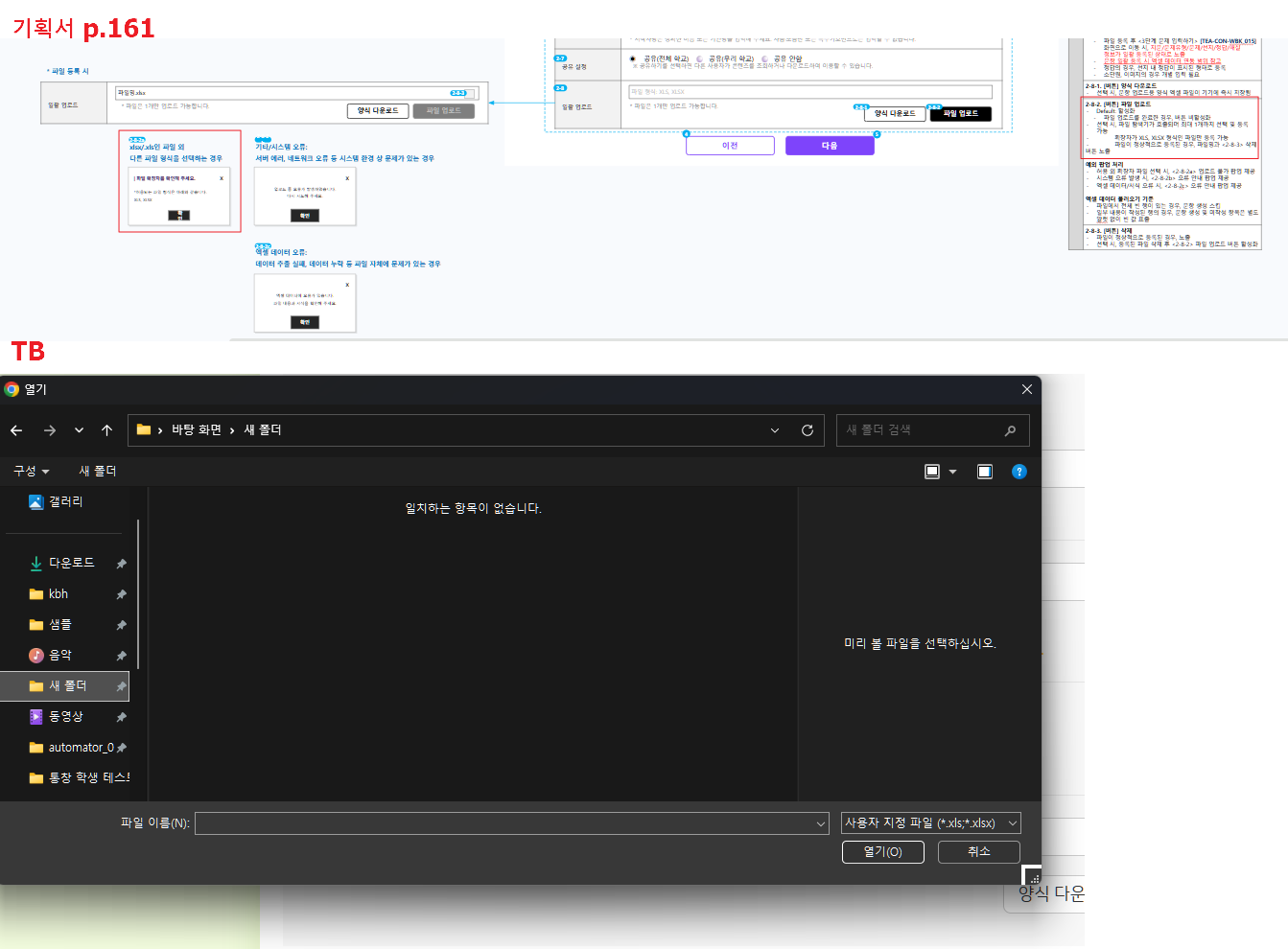
Task: Refresh the 새 폴더 folder listing
Action: click(808, 430)
